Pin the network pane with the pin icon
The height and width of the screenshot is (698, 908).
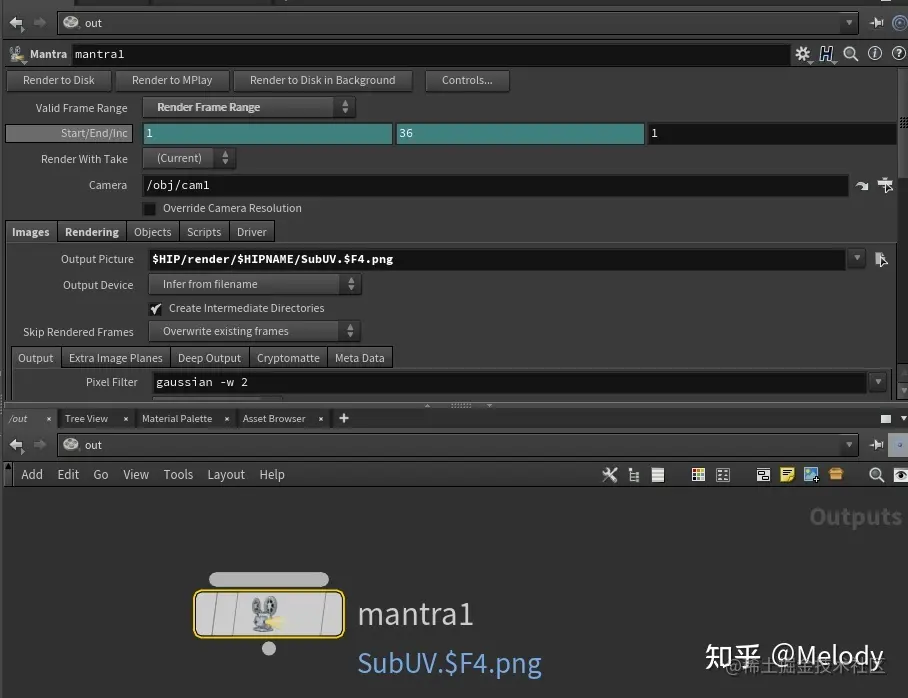click(877, 445)
